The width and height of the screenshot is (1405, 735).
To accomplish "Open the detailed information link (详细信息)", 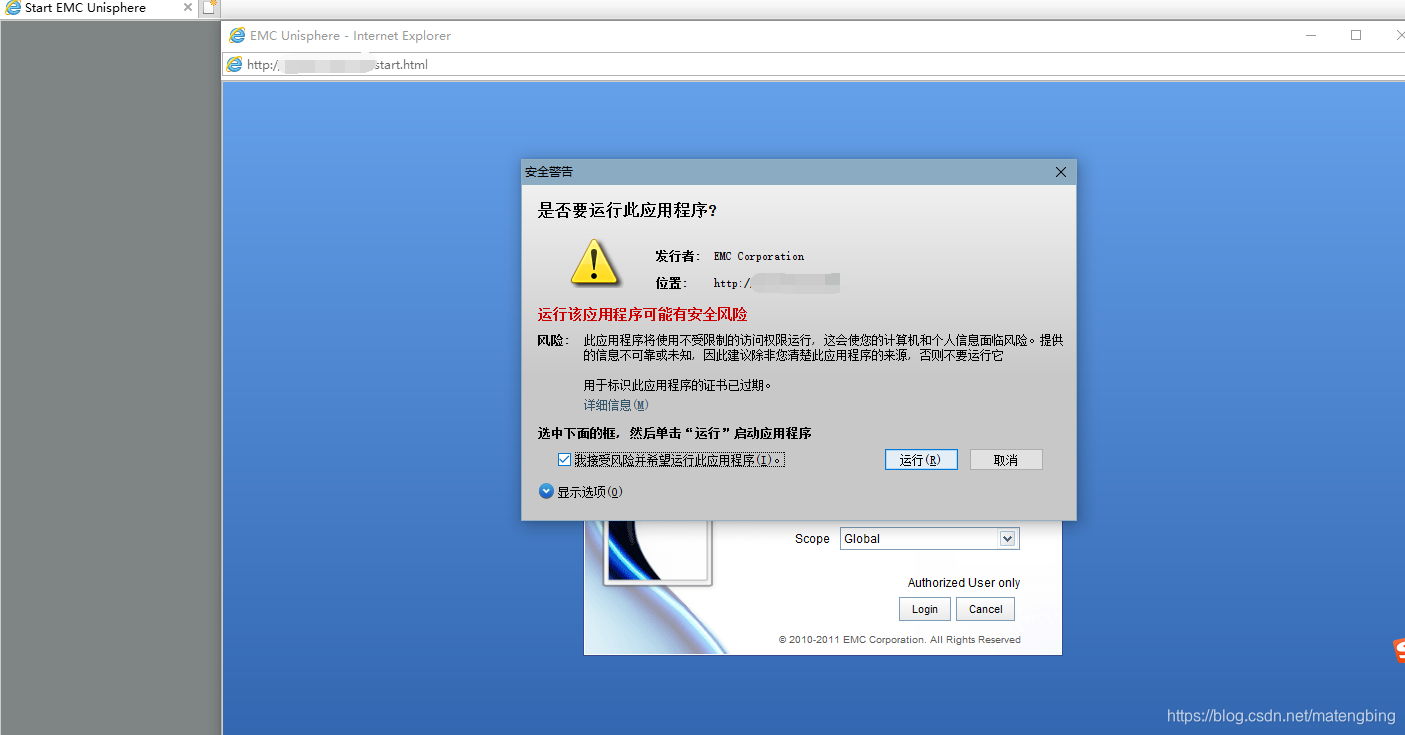I will [616, 405].
